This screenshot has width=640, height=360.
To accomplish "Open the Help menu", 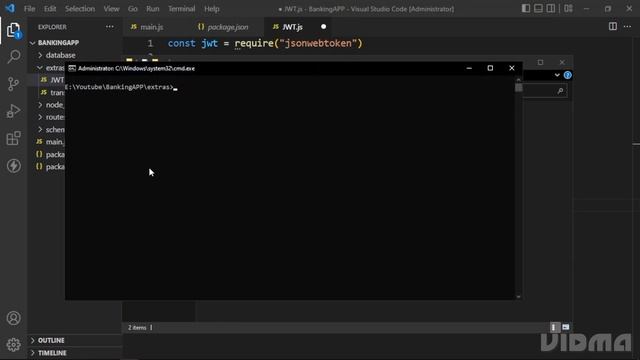I will coord(212,9).
